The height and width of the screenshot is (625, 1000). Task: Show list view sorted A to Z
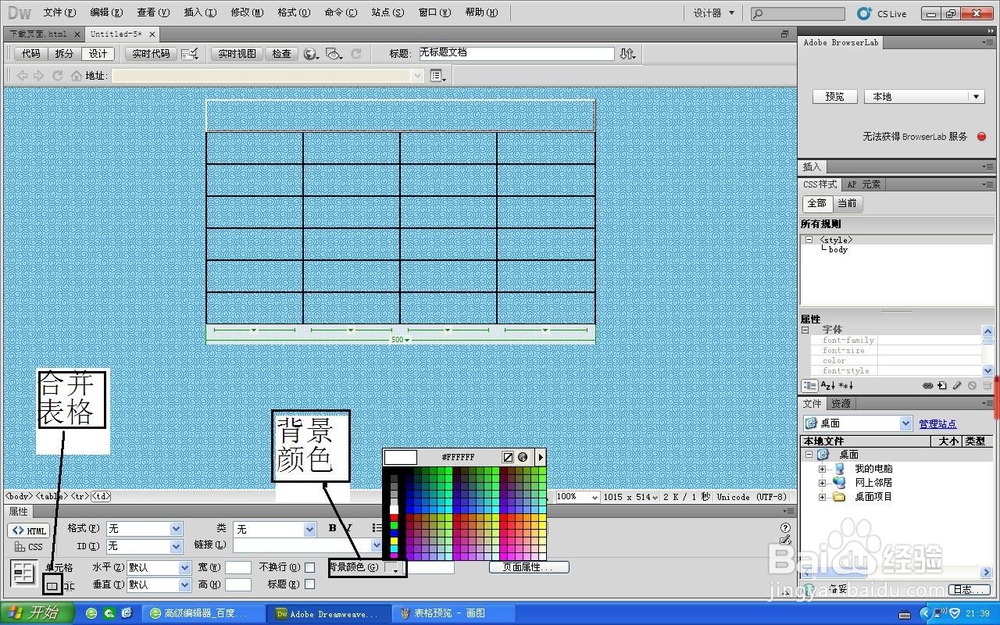pyautogui.click(x=828, y=386)
